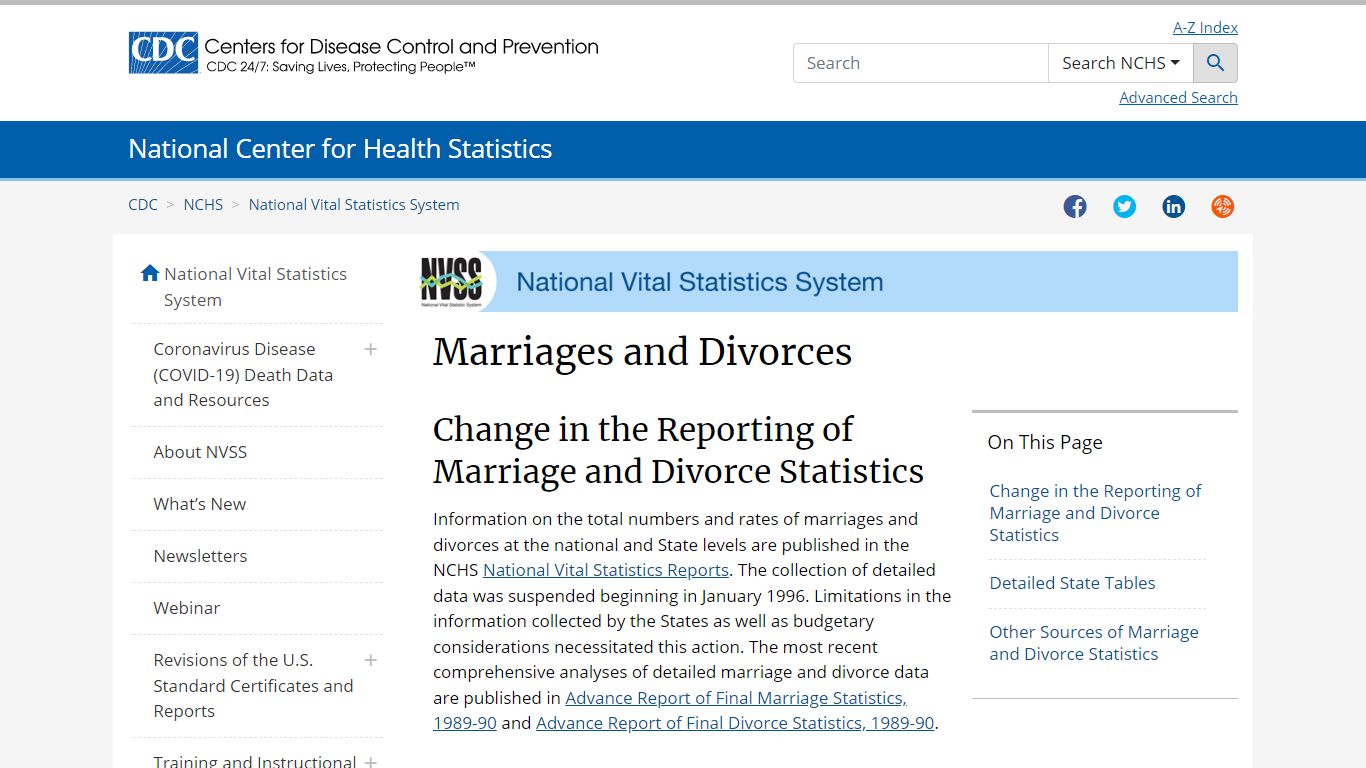Open National Vital Statistics System breadcrumb
1366x768 pixels.
pos(354,204)
